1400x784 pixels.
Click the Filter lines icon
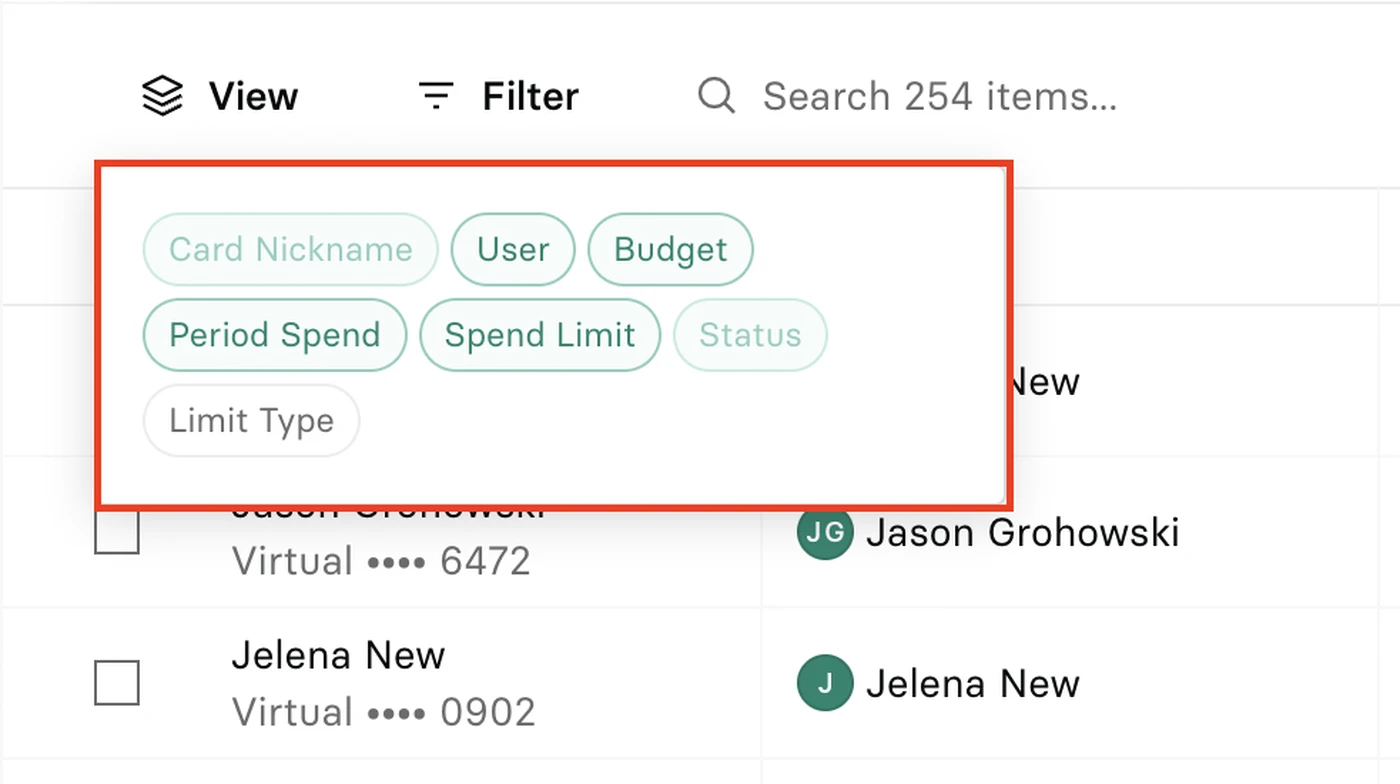[x=436, y=96]
